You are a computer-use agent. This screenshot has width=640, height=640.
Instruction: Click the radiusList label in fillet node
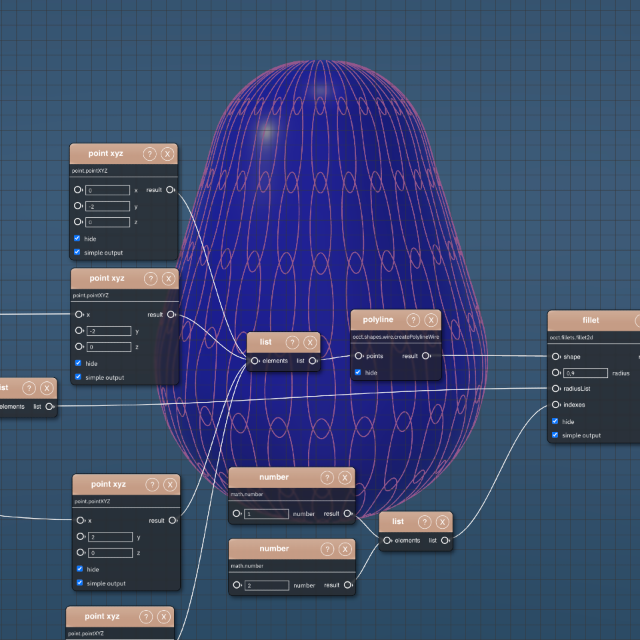click(577, 389)
